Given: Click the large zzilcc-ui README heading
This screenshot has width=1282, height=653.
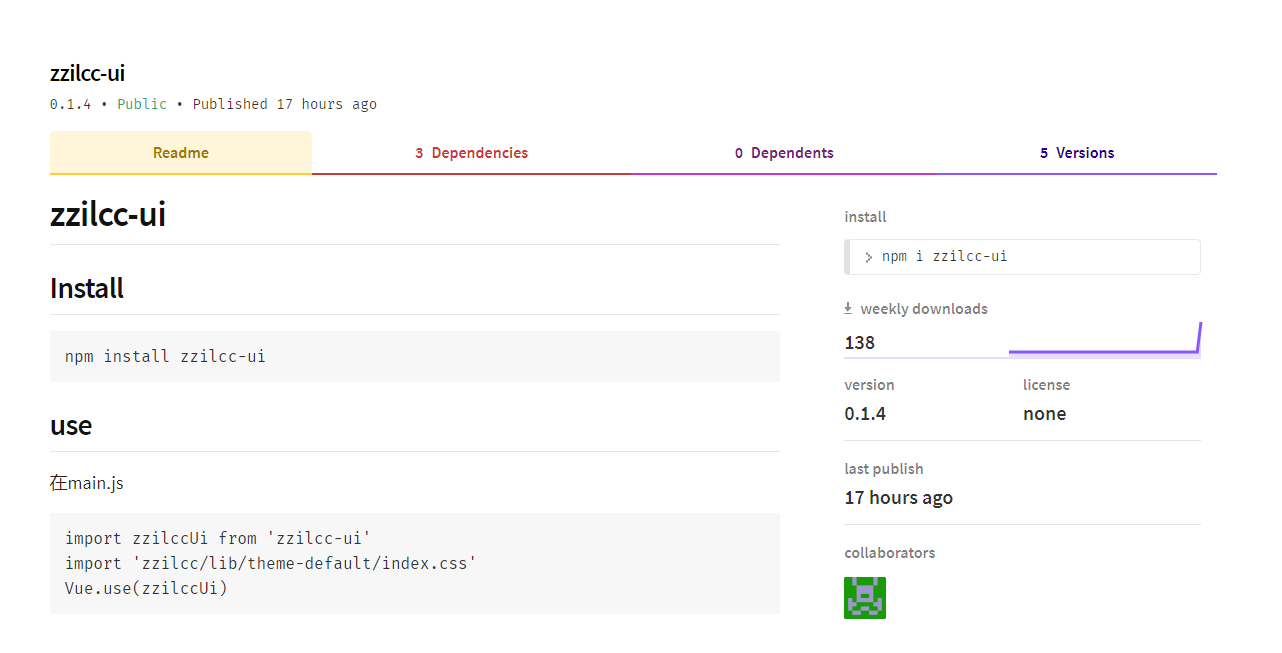Looking at the screenshot, I should pyautogui.click(x=108, y=215).
